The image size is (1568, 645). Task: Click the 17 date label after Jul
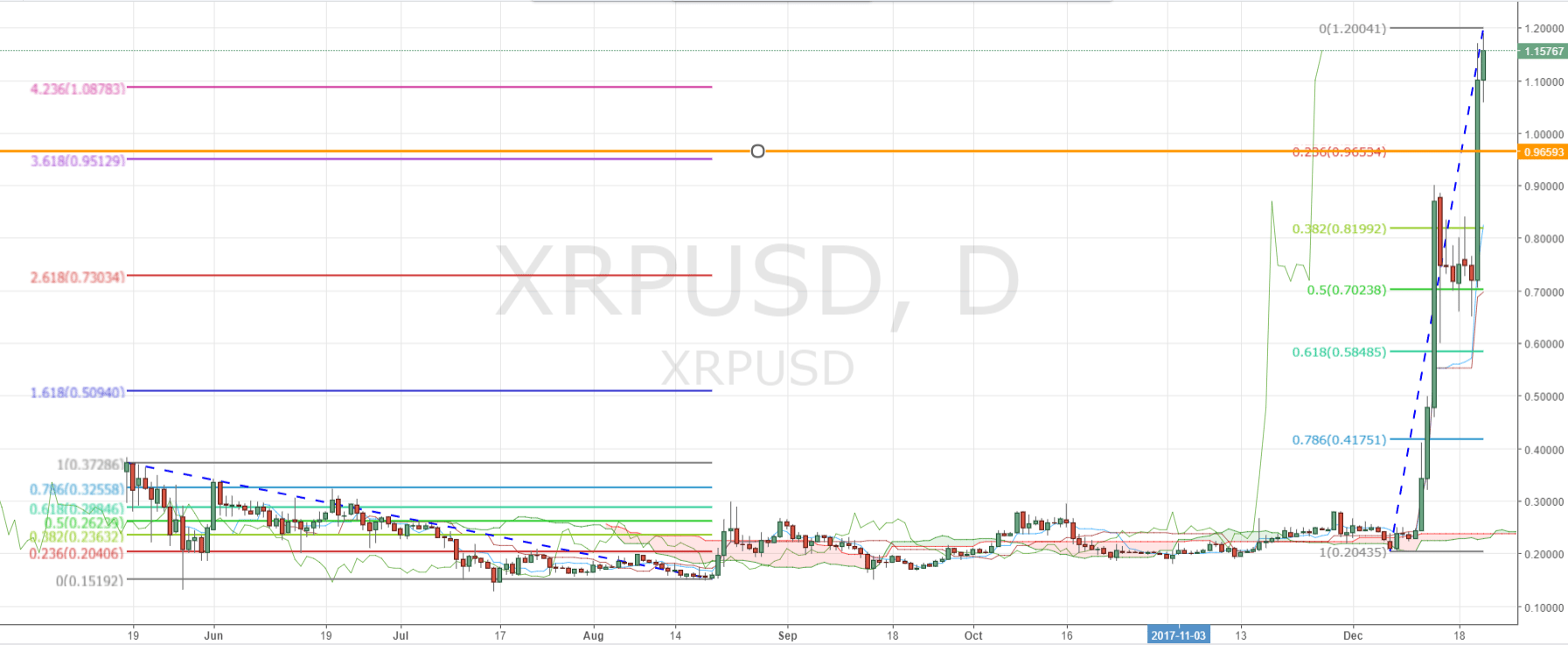click(x=500, y=636)
